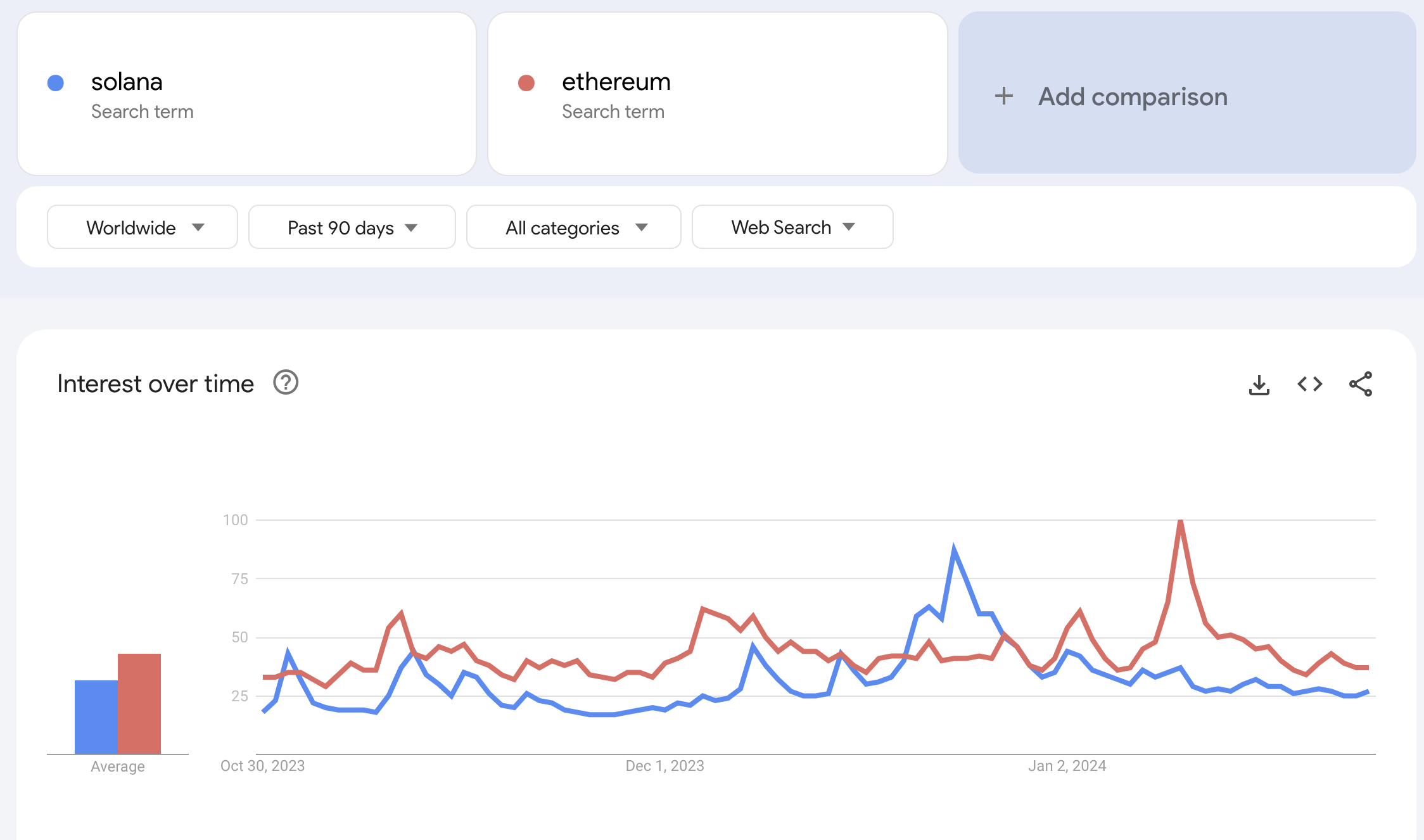Click the plus icon to add comparison
Viewport: 1424px width, 840px height.
click(x=1004, y=96)
